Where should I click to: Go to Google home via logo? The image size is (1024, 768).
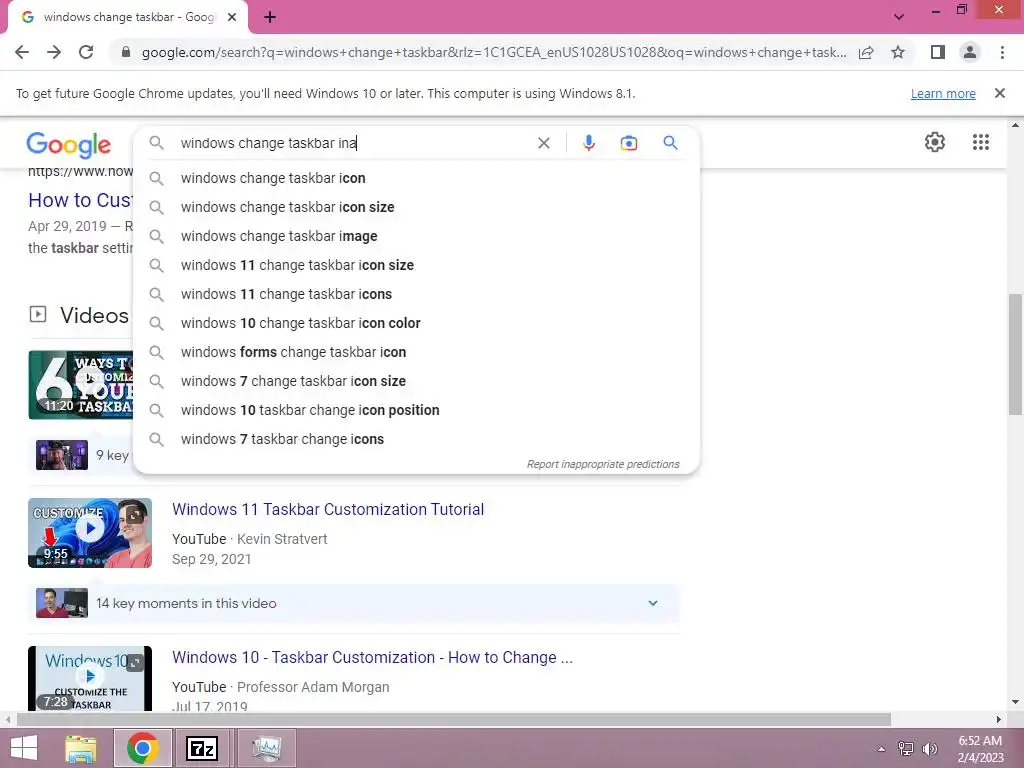69,144
